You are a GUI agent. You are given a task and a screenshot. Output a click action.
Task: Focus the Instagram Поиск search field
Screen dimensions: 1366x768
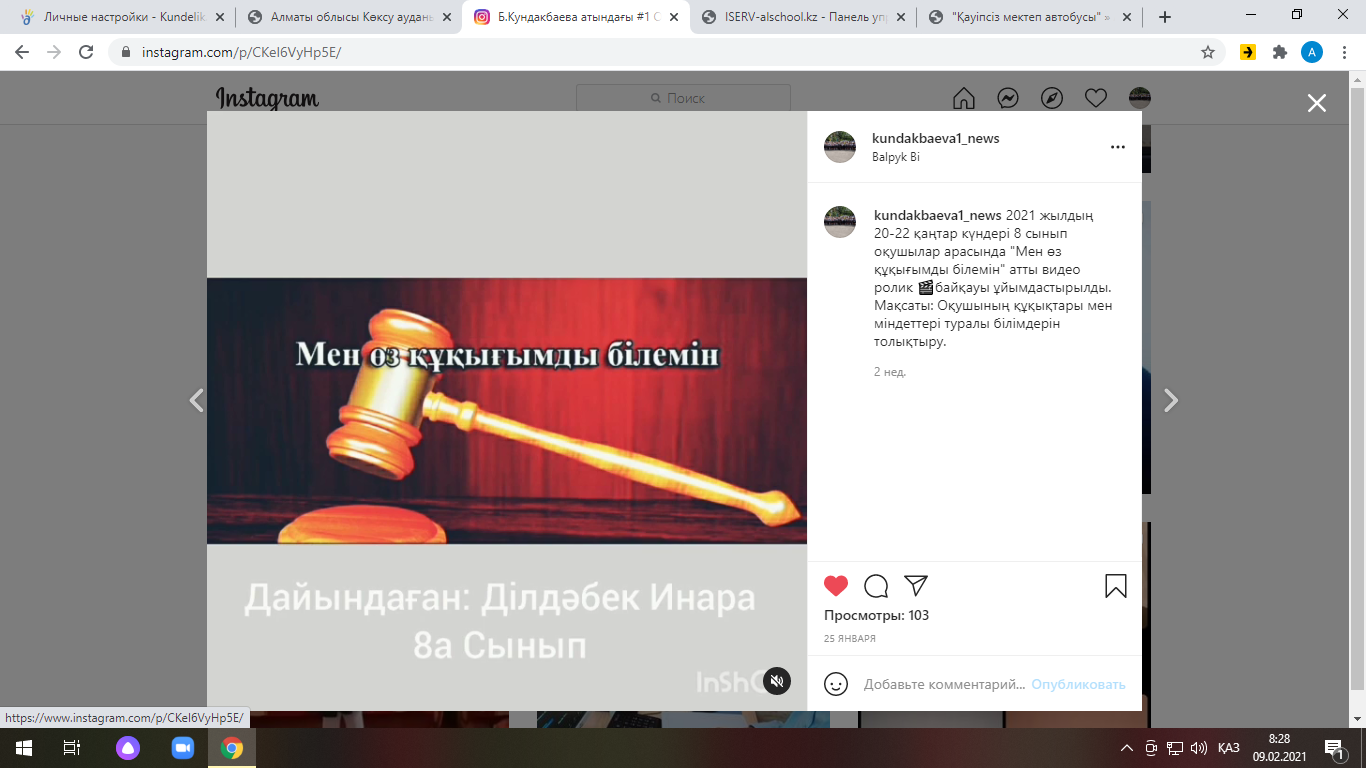pyautogui.click(x=683, y=98)
